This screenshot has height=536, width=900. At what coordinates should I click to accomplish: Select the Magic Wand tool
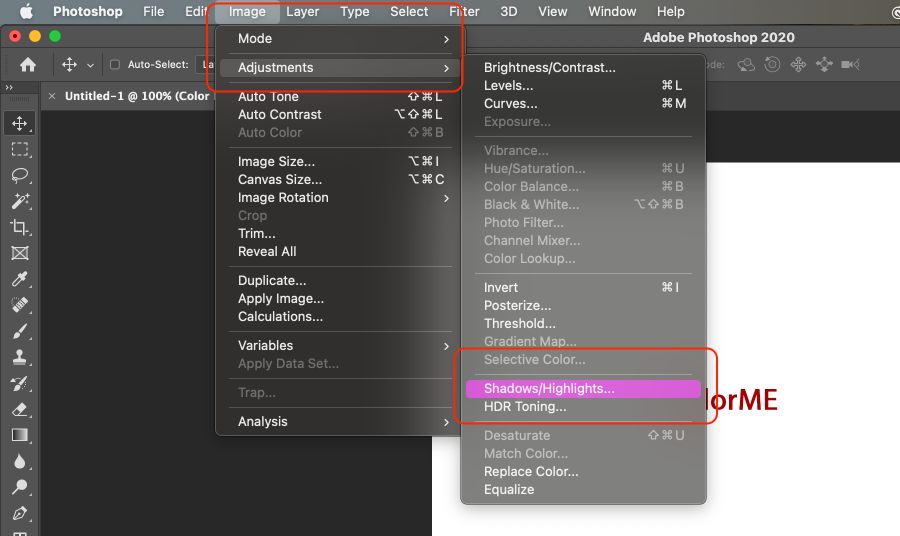[x=20, y=201]
